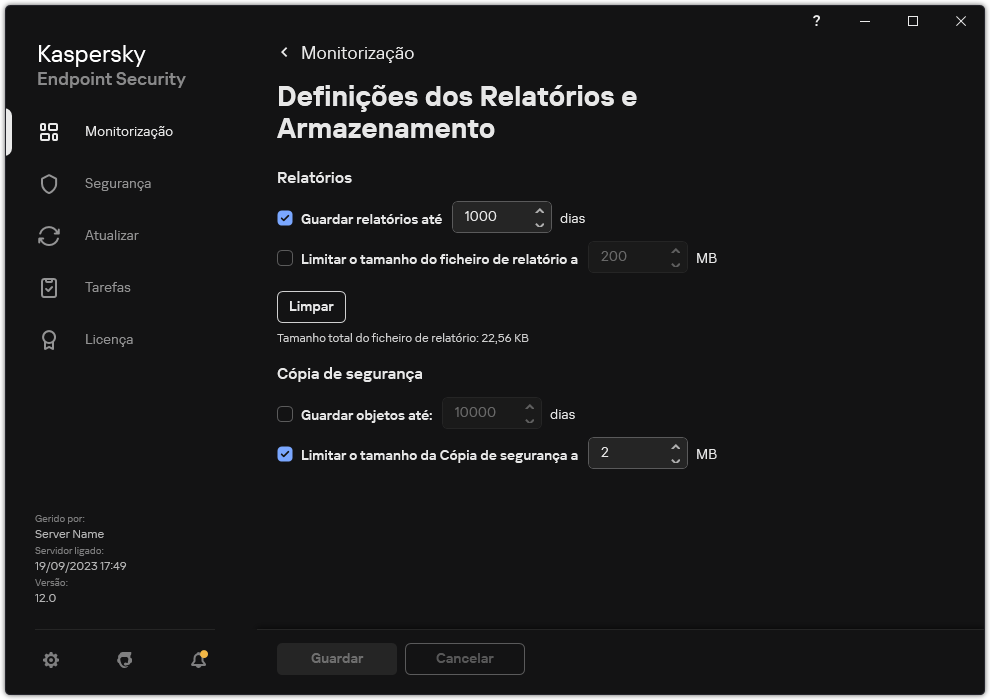The image size is (990, 700).
Task: Disable Guardar relatórios até
Action: coord(285,218)
